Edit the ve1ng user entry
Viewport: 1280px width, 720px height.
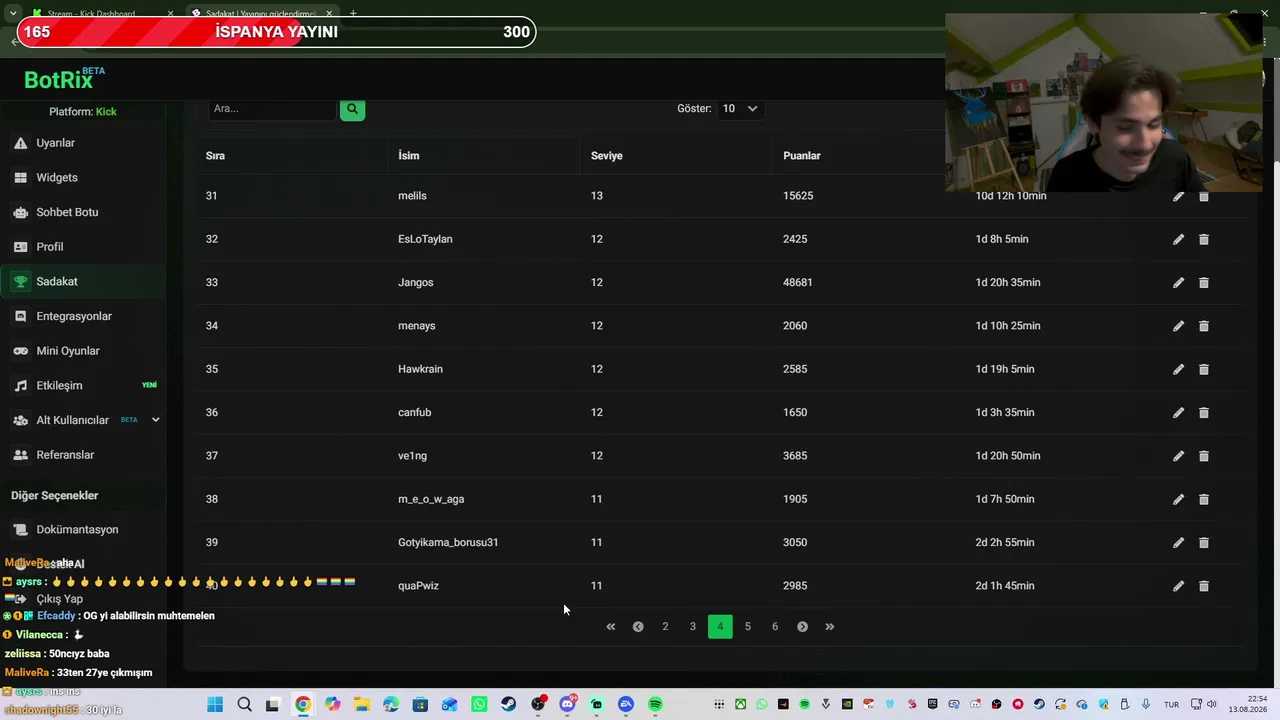(x=1178, y=456)
